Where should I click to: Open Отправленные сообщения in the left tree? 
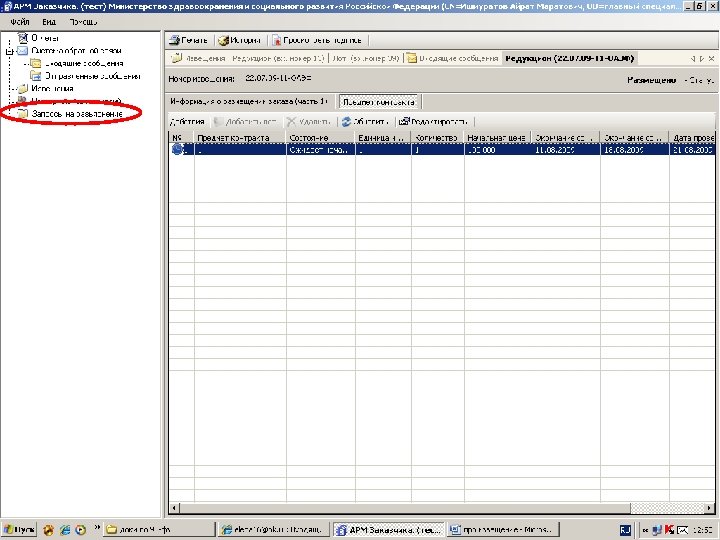(92, 76)
